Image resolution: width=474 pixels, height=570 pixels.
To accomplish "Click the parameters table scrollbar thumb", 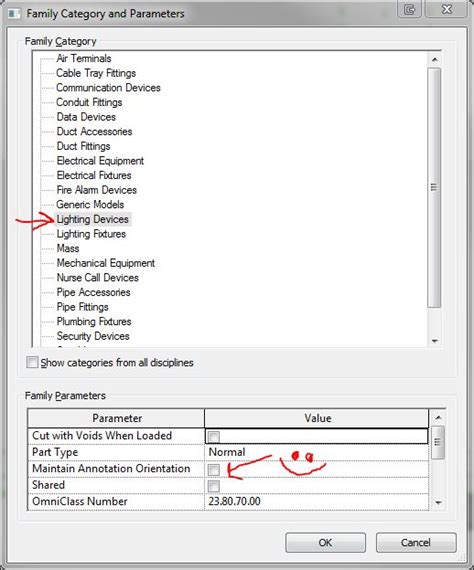I will click(438, 442).
